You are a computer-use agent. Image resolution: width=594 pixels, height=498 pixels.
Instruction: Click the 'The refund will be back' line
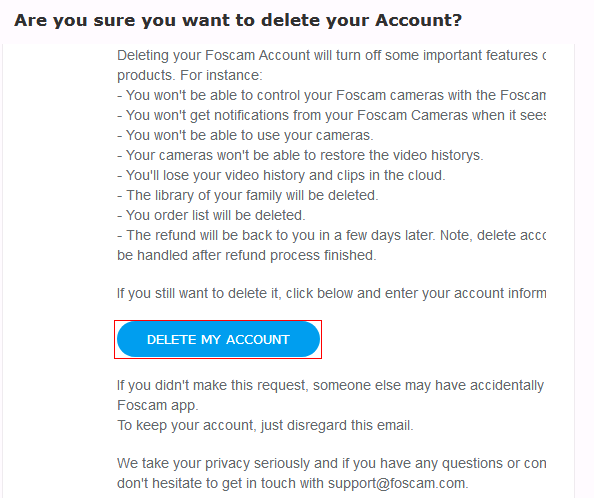(331, 235)
